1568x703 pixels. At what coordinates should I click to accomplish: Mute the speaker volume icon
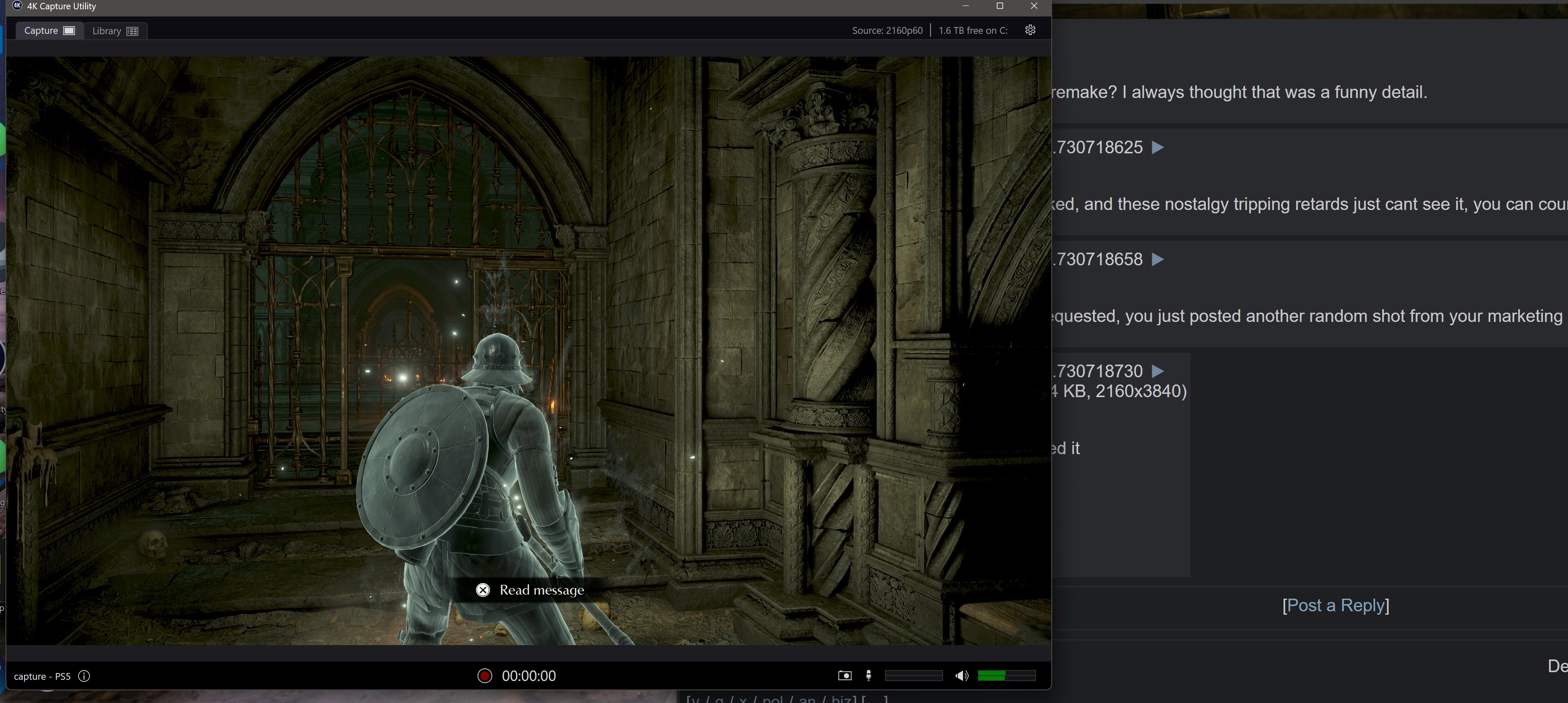click(x=961, y=676)
